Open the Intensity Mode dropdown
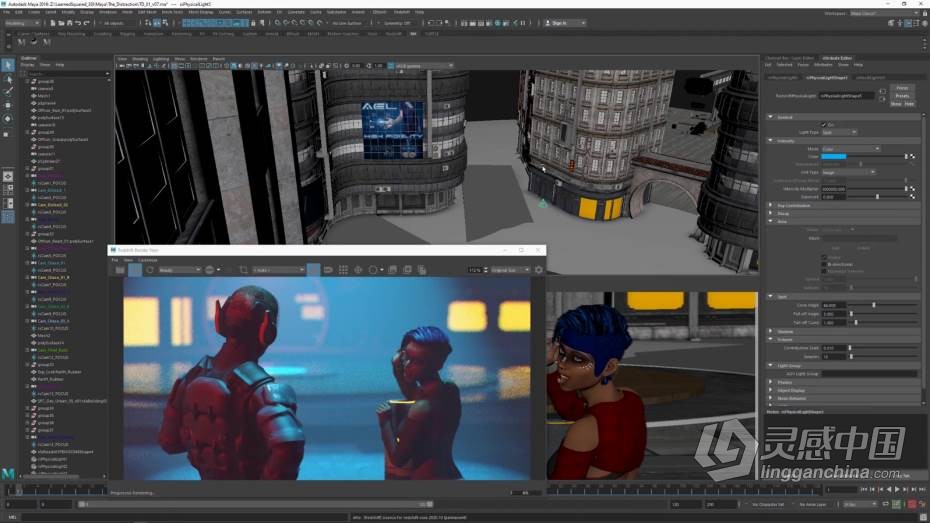 pyautogui.click(x=850, y=149)
